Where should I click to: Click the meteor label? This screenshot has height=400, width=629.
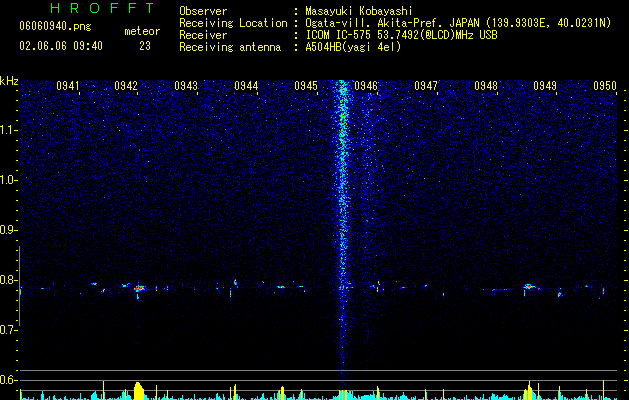click(142, 31)
